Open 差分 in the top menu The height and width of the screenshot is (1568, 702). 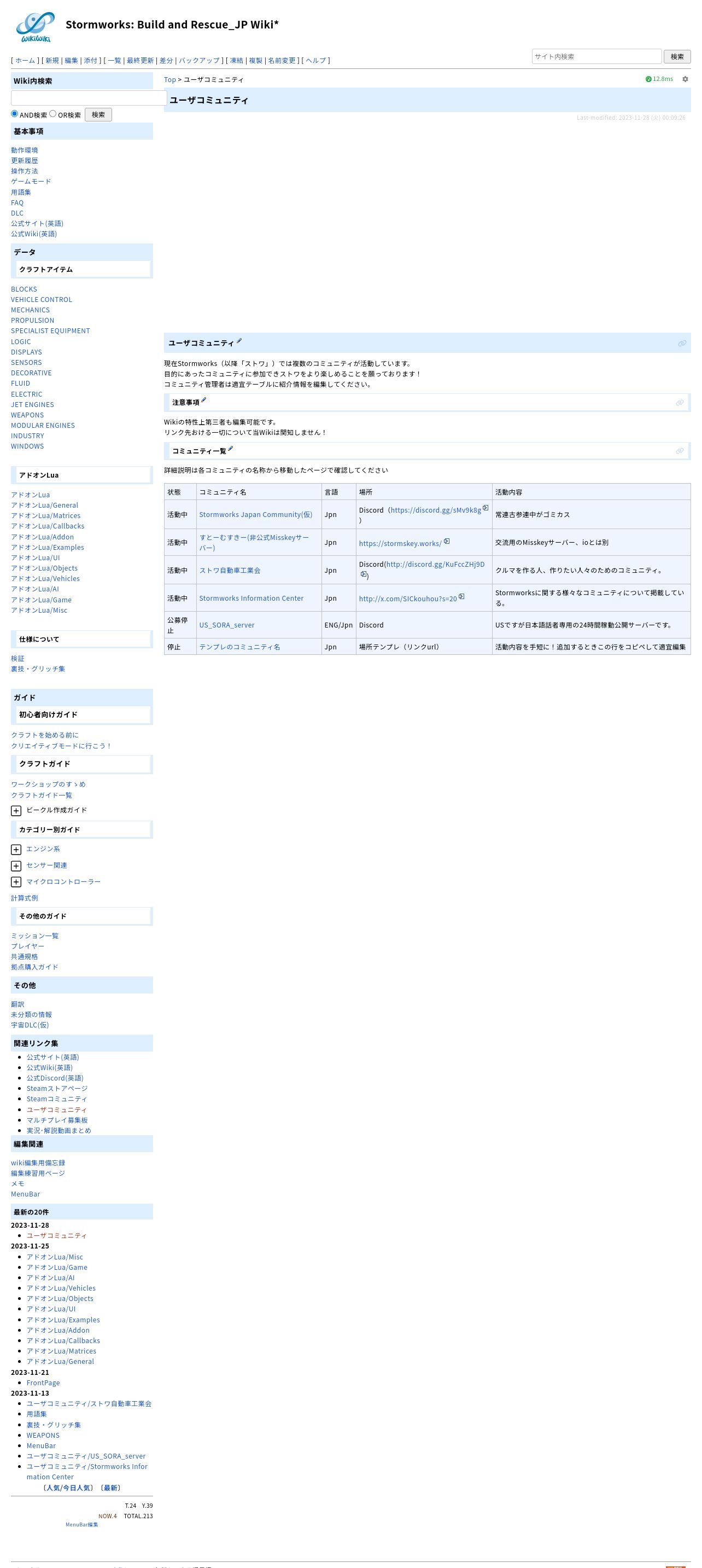166,60
